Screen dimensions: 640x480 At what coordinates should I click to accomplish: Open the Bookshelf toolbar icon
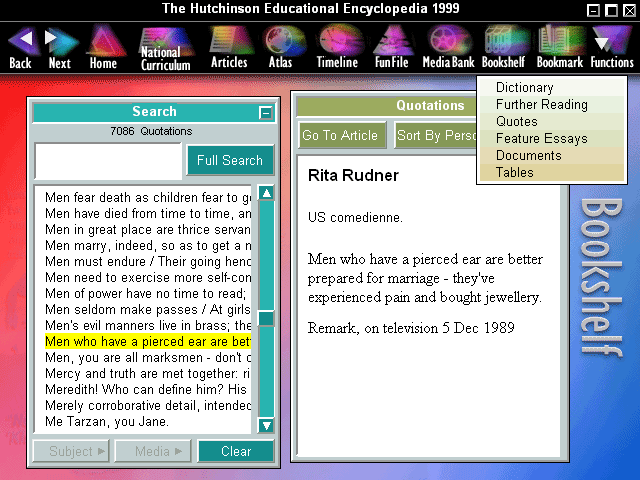(504, 47)
